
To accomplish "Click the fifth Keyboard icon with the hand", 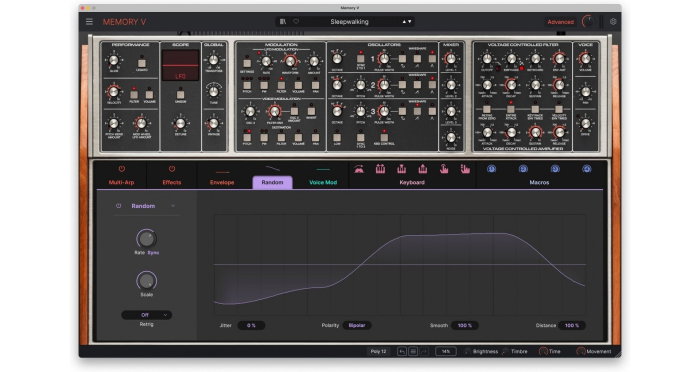I will click(x=444, y=169).
